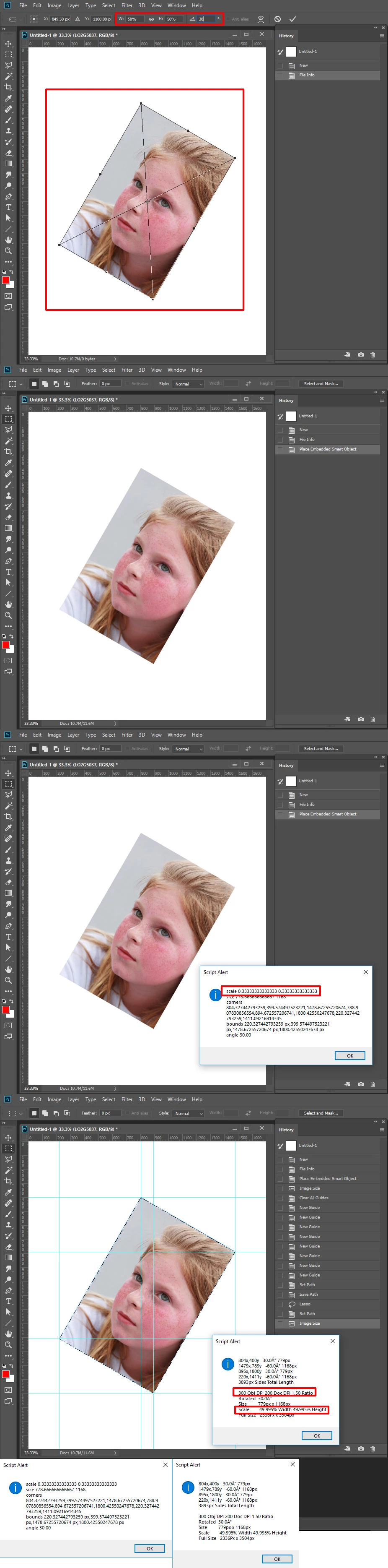The width and height of the screenshot is (388, 1568).
Task: Click OK in the scale-alert window dialog
Action: coord(350,1055)
